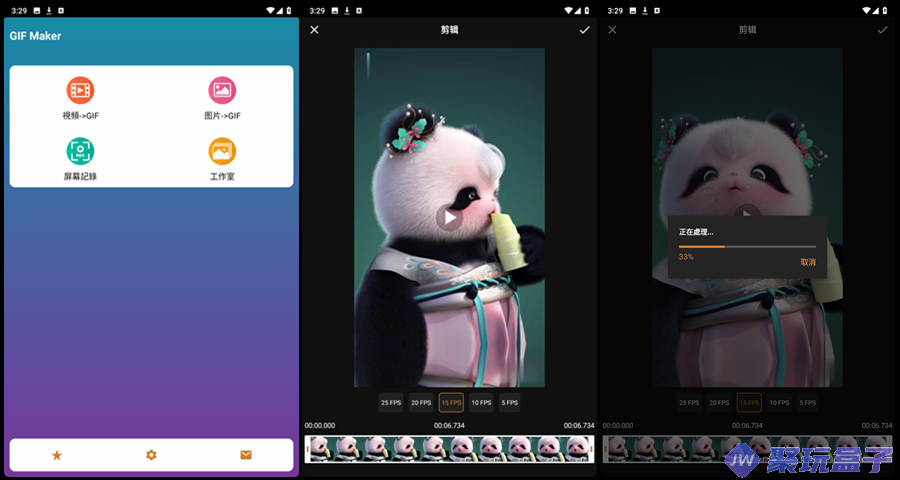The height and width of the screenshot is (480, 900).
Task: Open settings gear in GIF Maker bottom bar
Action: click(x=151, y=455)
